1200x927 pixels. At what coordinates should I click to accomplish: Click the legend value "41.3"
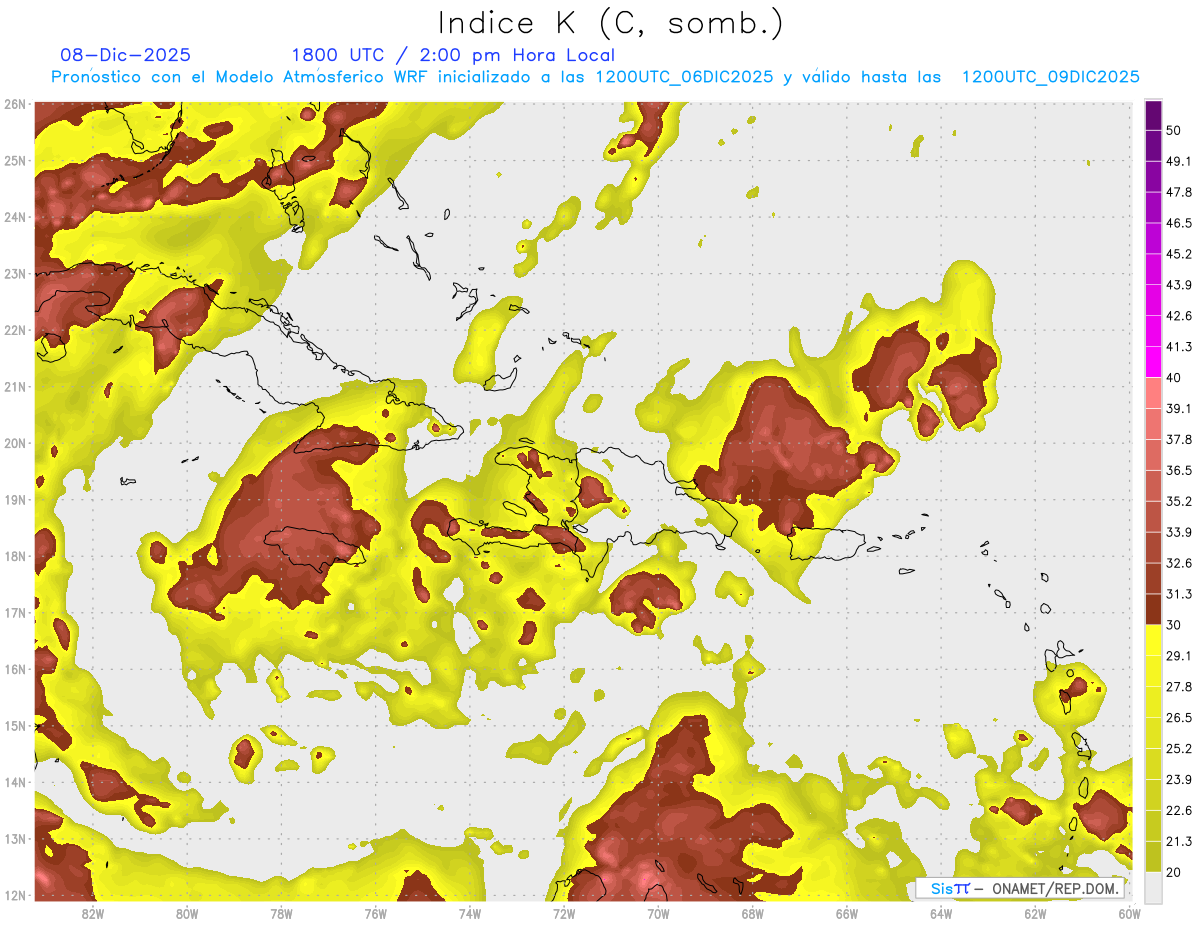1178,347
